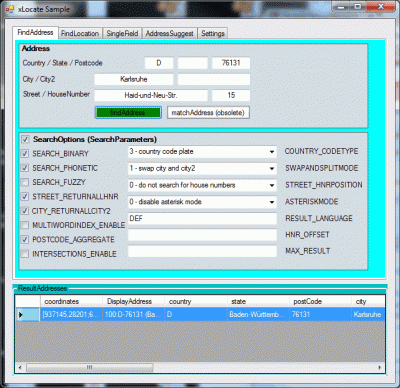Click the country column header
400x388 pixels.
[196, 301]
